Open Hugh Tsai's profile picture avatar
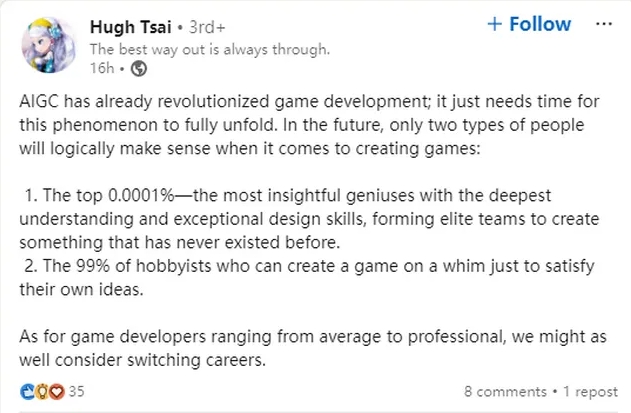The width and height of the screenshot is (631, 413). (x=49, y=45)
